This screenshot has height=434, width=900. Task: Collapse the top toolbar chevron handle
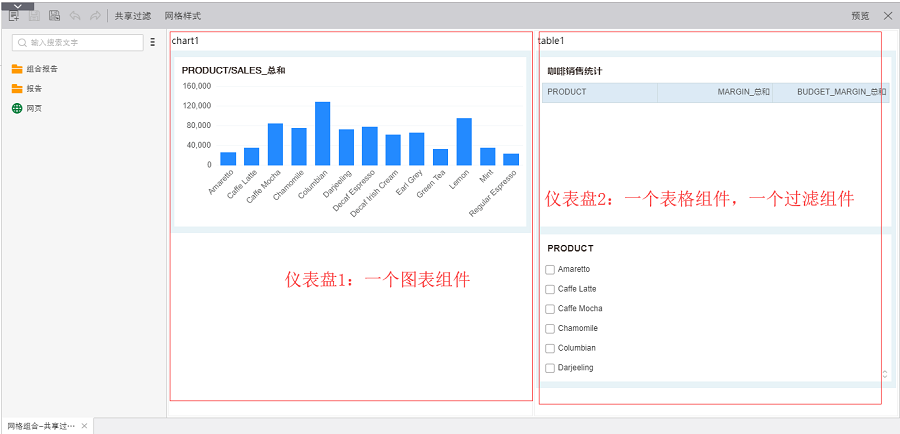[16, 5]
